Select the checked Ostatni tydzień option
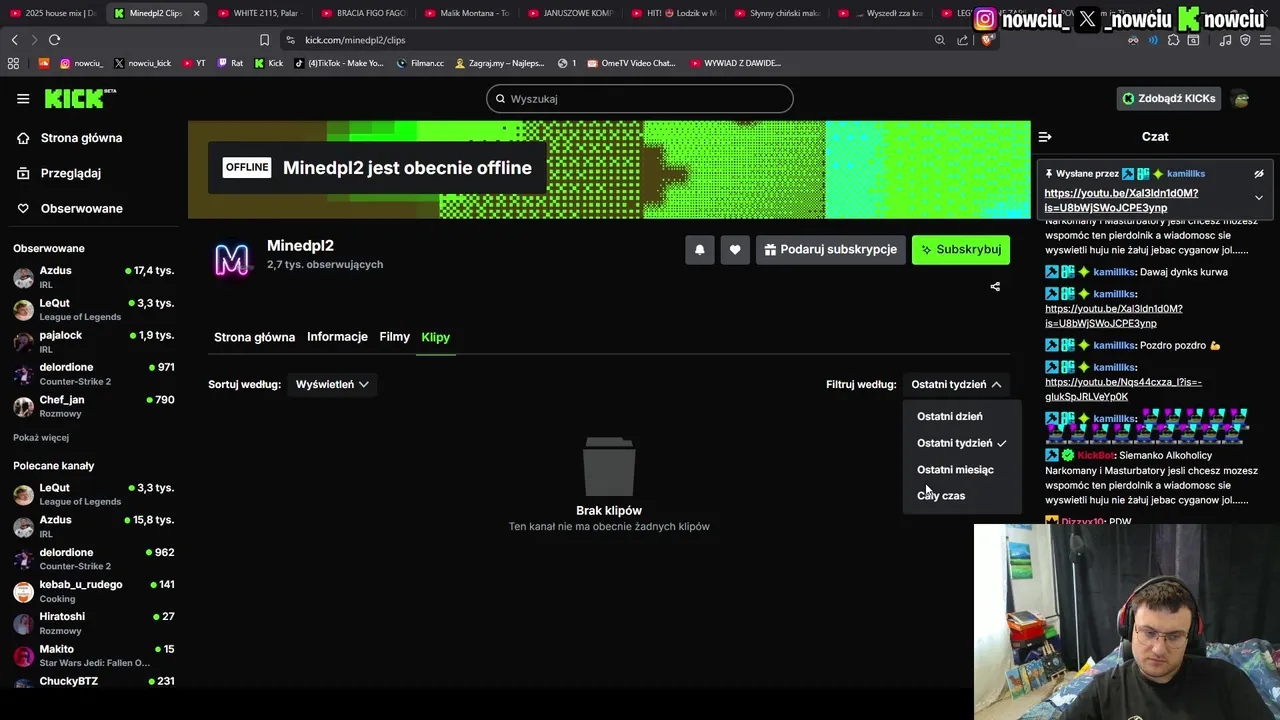 click(x=961, y=443)
